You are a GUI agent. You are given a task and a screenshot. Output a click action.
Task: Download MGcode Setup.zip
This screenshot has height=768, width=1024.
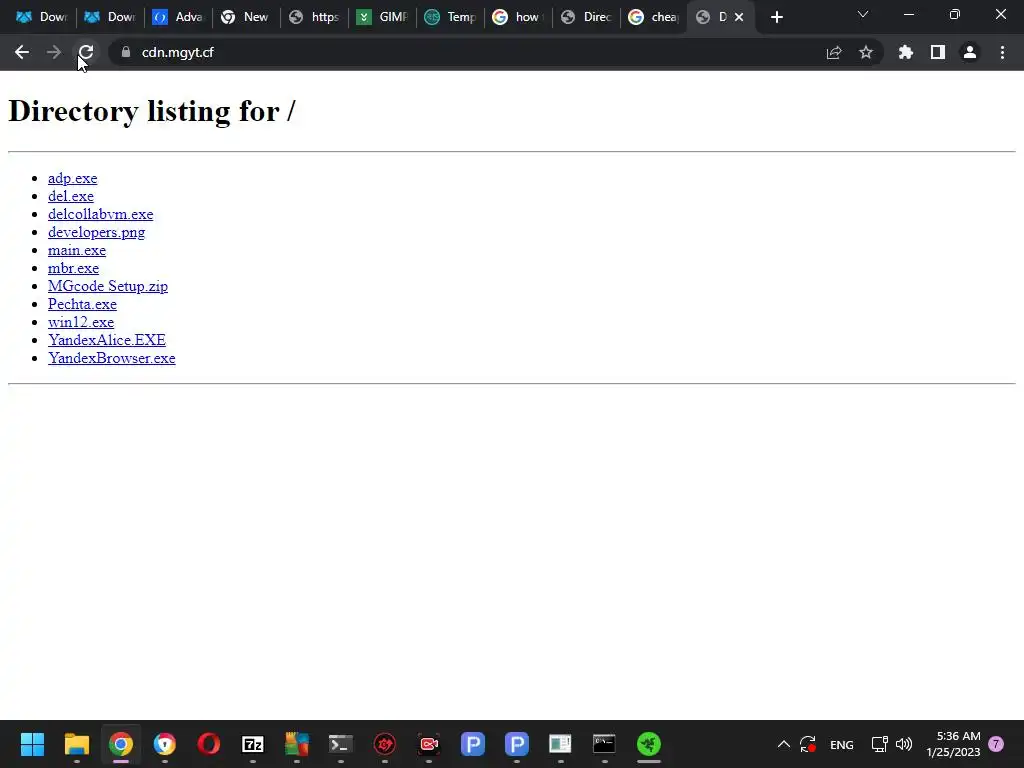pyautogui.click(x=108, y=286)
